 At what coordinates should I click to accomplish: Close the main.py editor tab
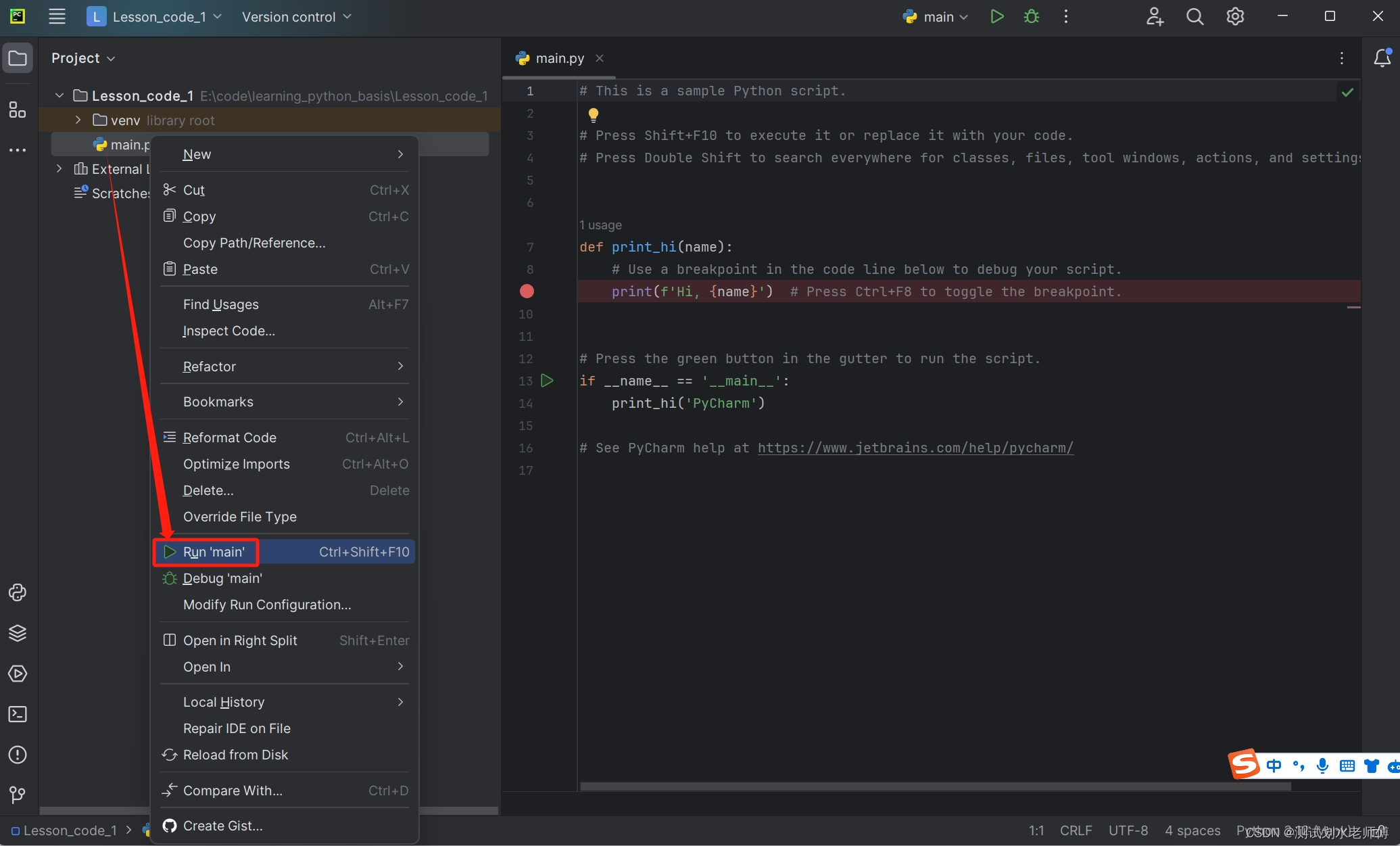click(x=599, y=58)
